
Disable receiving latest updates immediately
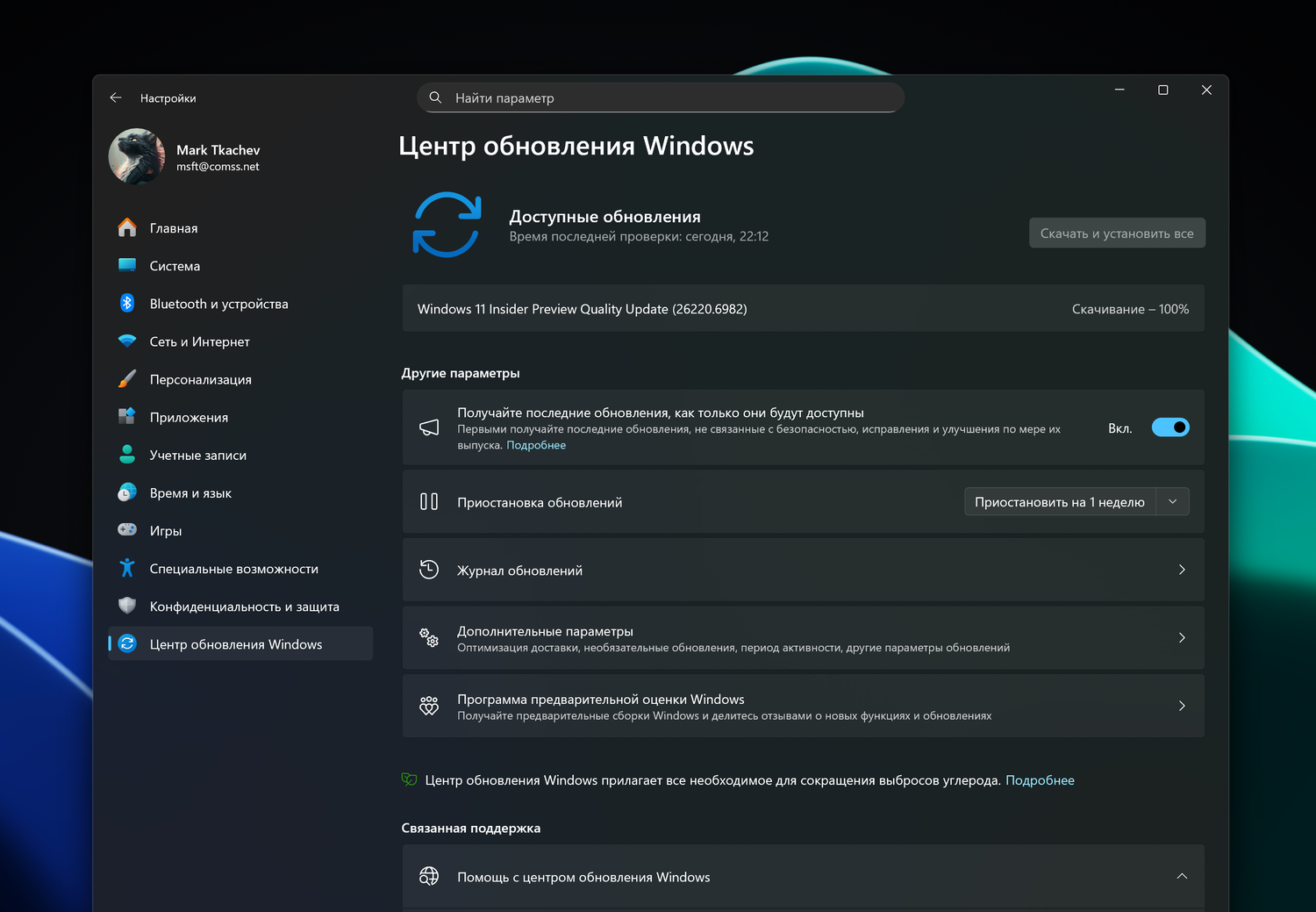(1170, 427)
